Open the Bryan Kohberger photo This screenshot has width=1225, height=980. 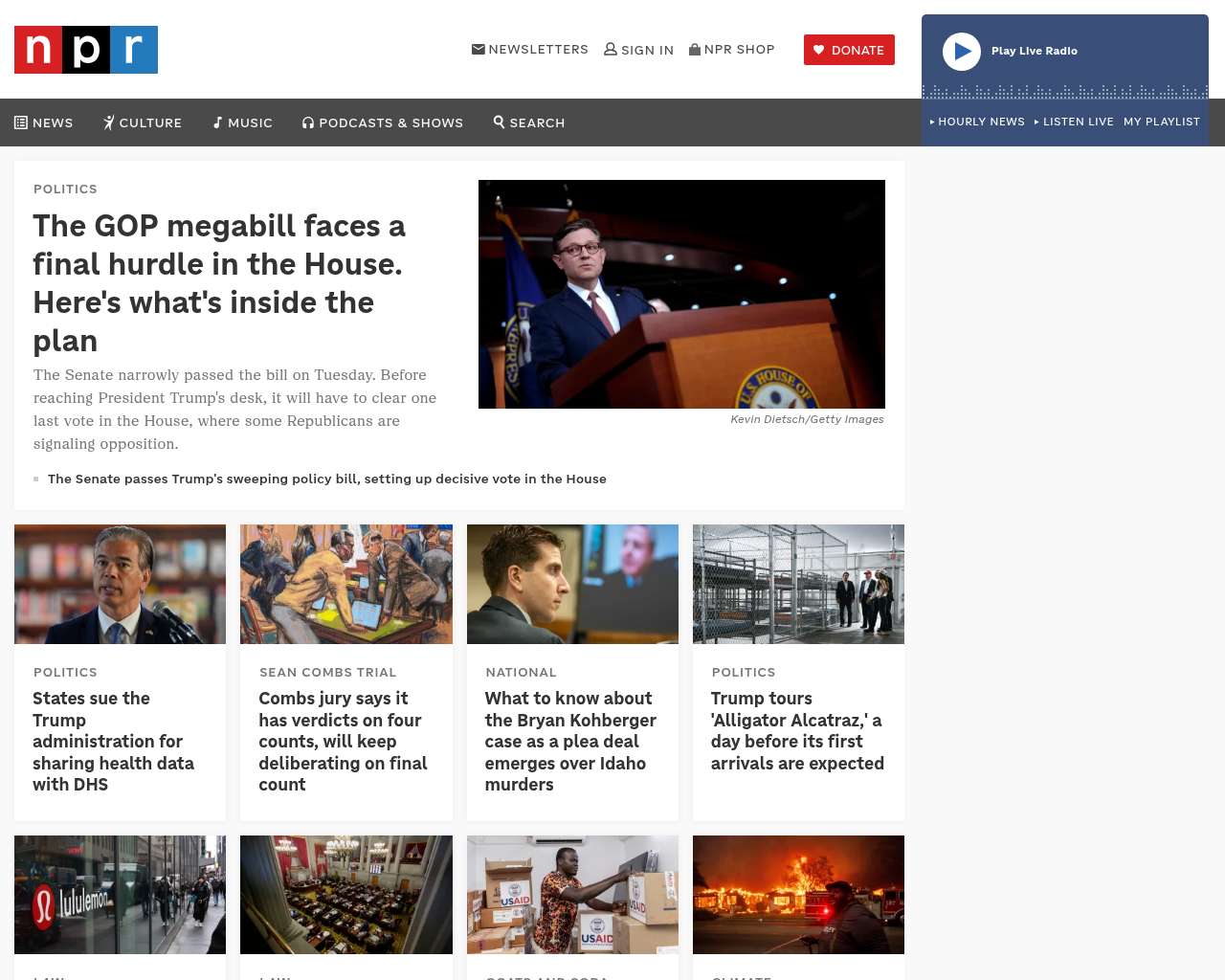coord(572,584)
